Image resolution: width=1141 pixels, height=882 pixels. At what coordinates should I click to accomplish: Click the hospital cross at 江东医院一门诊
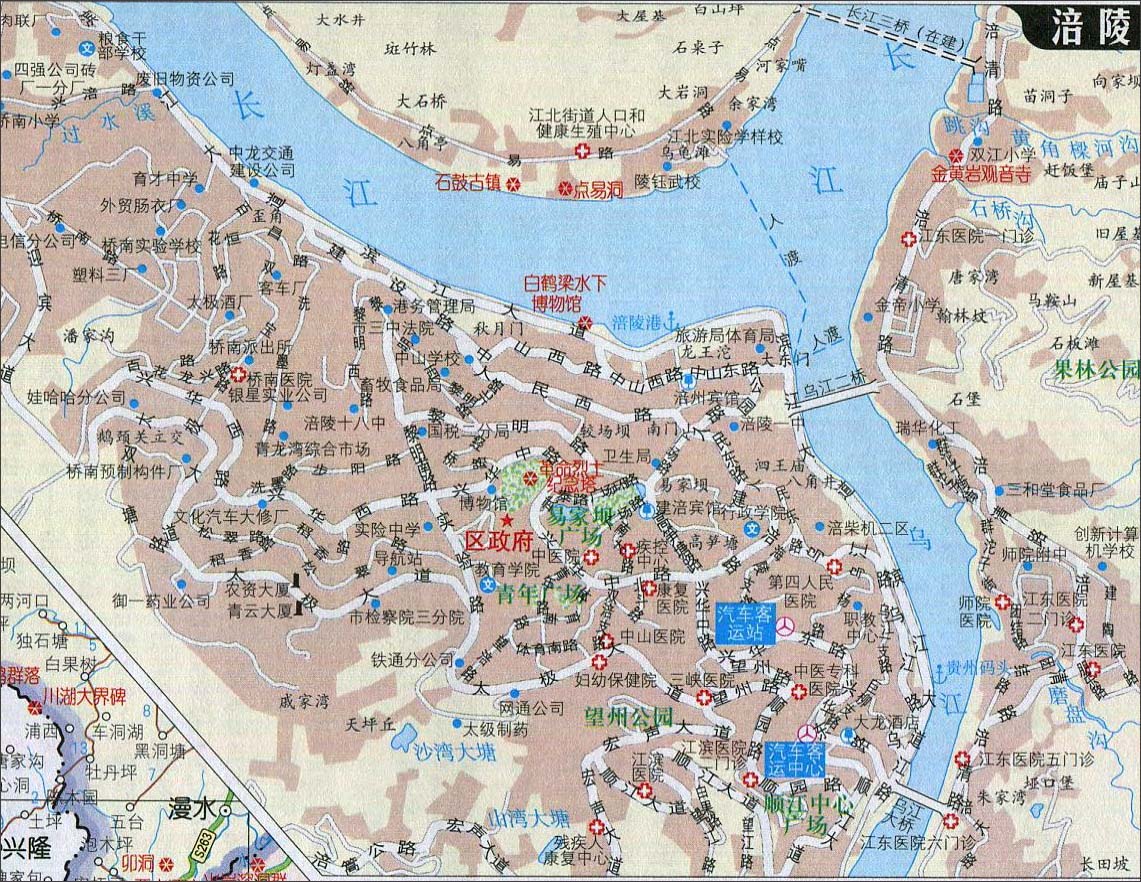(908, 239)
